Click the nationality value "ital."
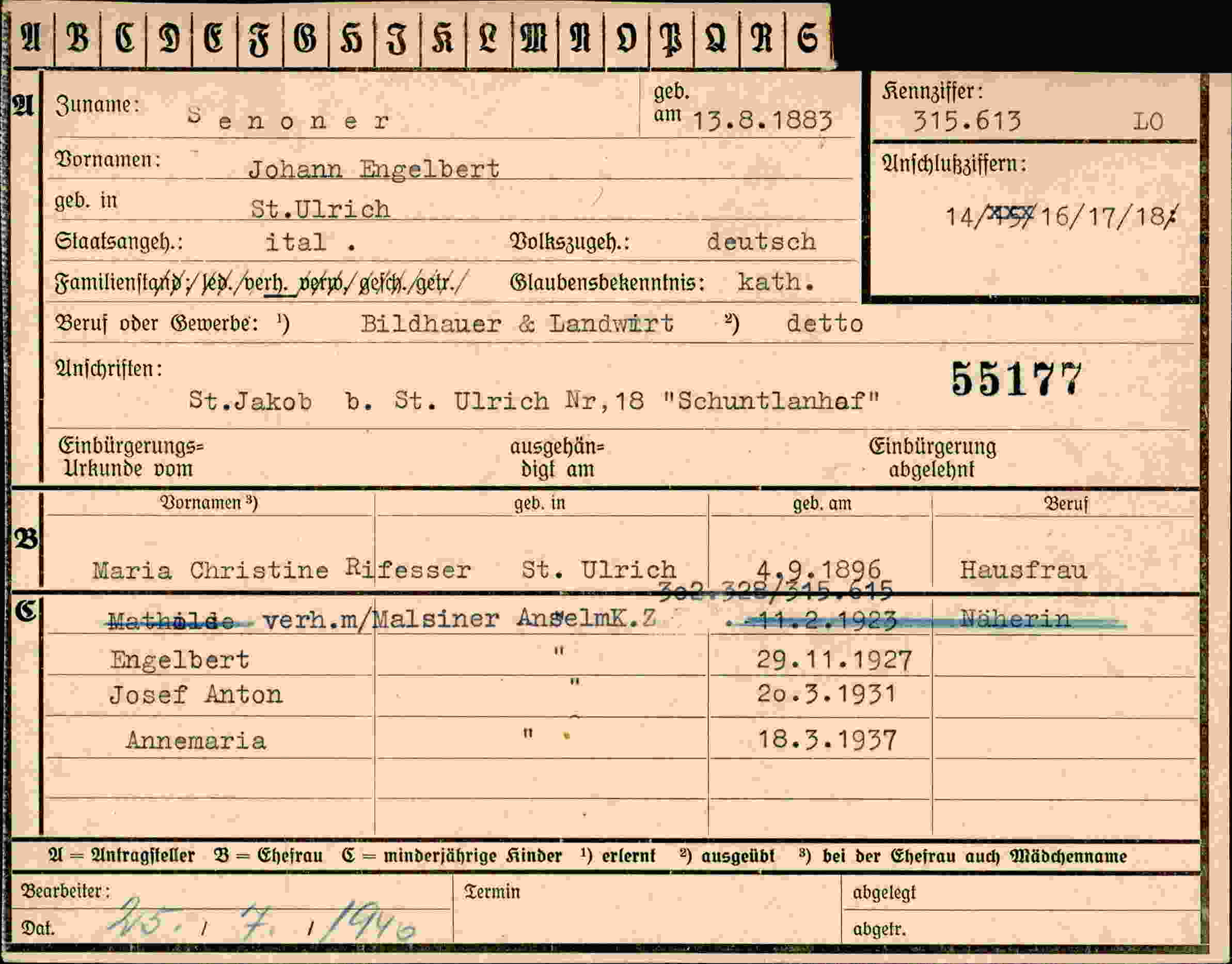 click(311, 242)
